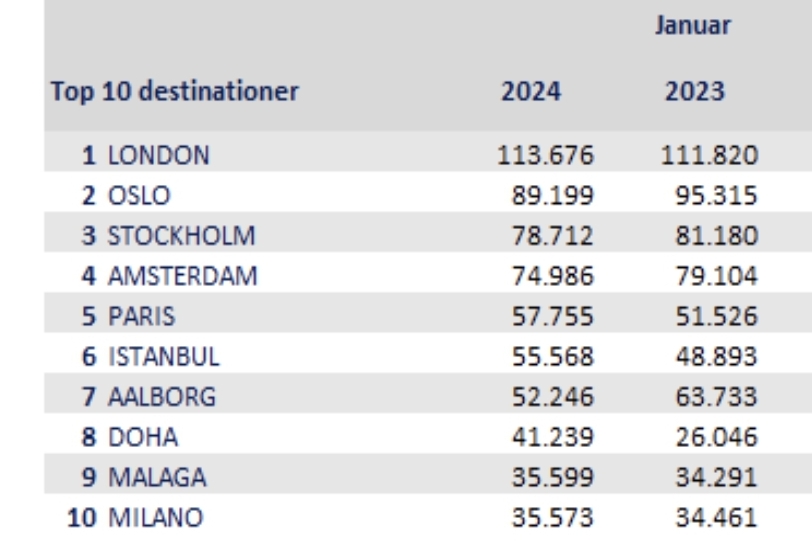Select the AALBORG destination cell
This screenshot has height=556, width=812.
[x=163, y=397]
